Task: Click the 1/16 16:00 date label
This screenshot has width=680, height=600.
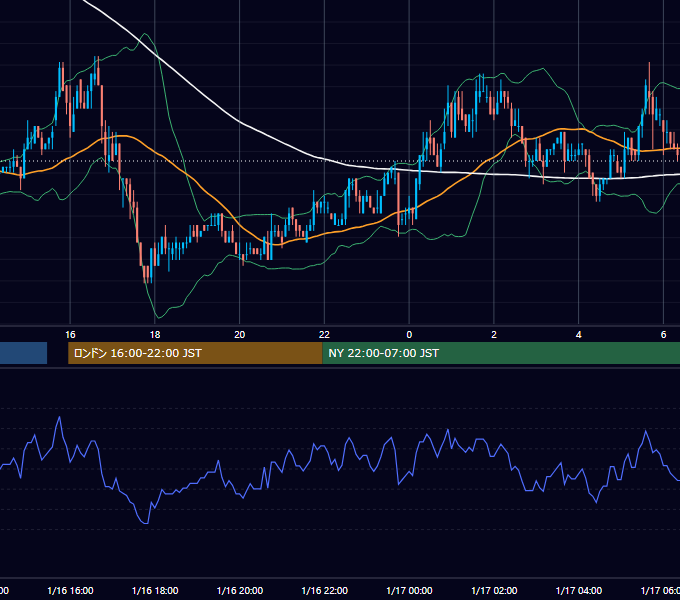Action: [x=70, y=590]
